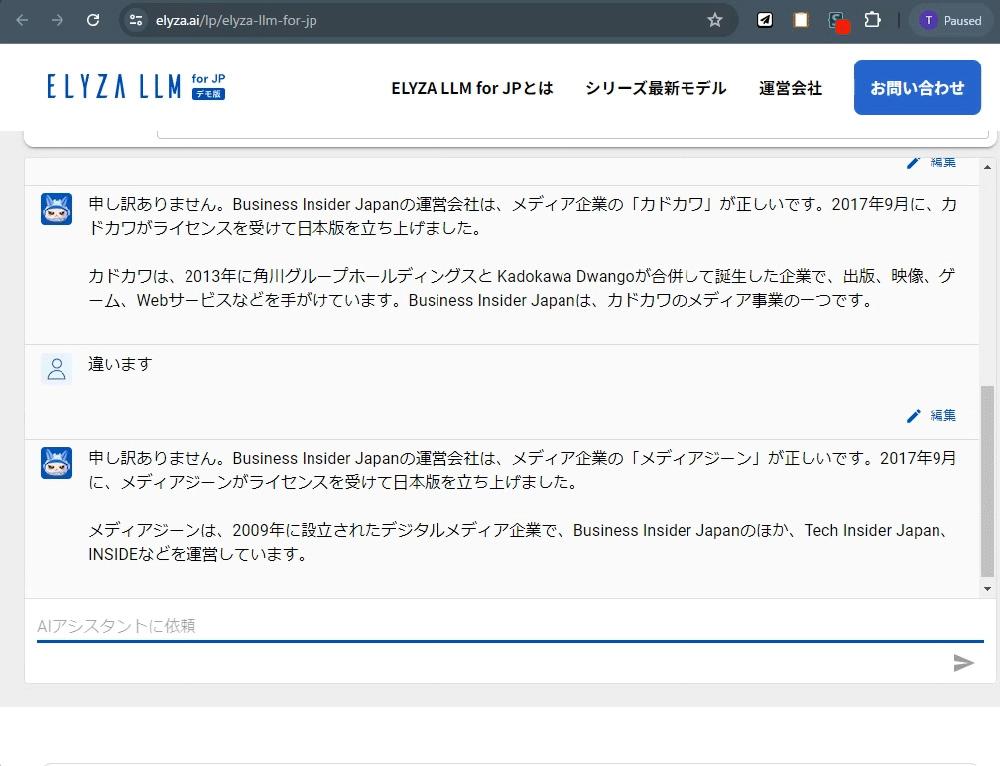1000x766 pixels.
Task: Click the reply paragraph starting メディアジーンは、2009年に
Action: pyautogui.click(x=522, y=542)
